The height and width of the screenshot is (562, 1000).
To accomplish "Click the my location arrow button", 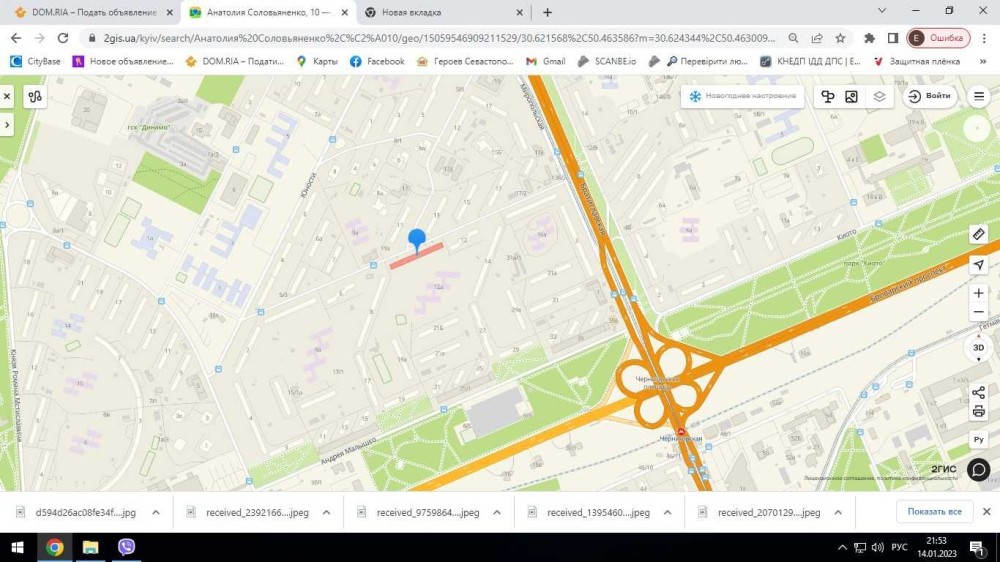I will [x=978, y=265].
